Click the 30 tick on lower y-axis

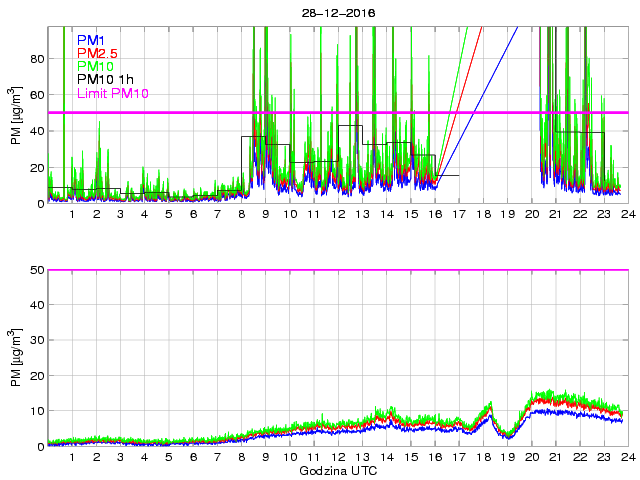[x=35, y=340]
